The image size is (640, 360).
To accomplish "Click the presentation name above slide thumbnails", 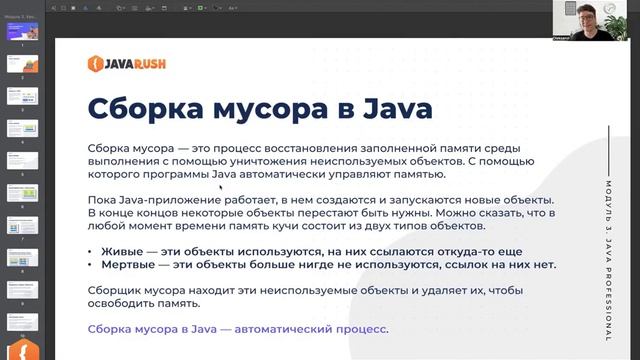I will [x=20, y=17].
